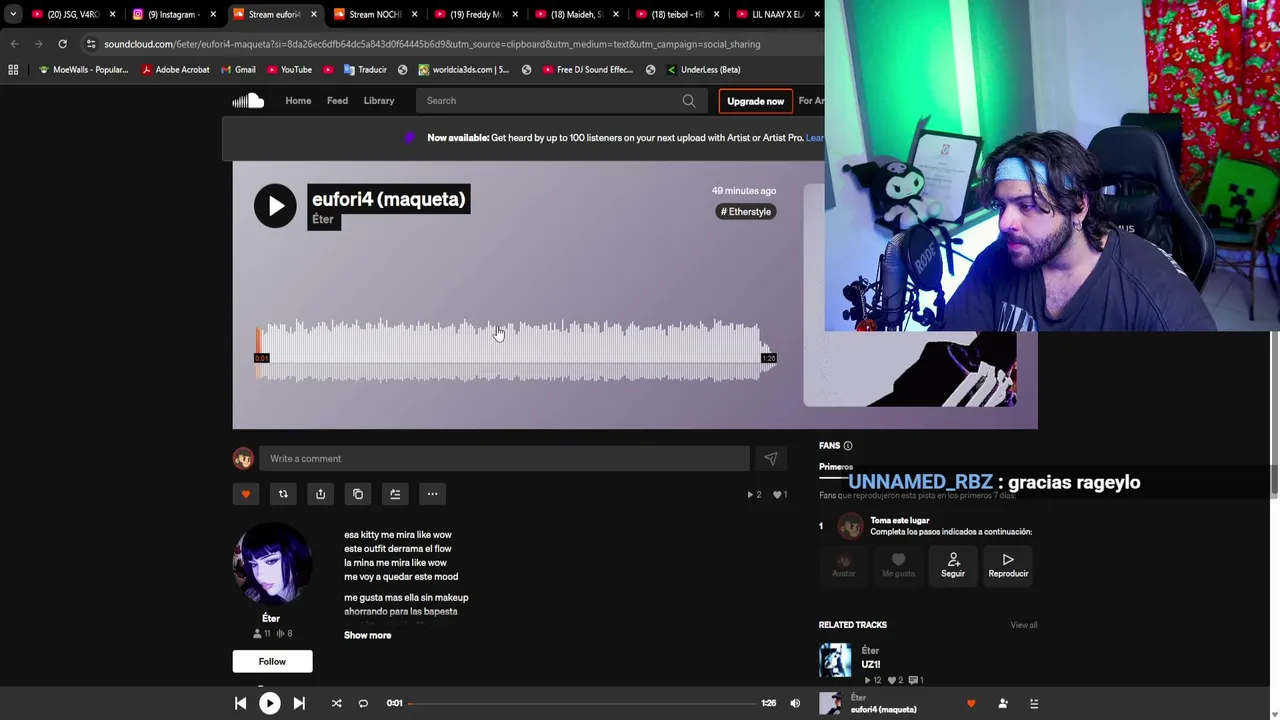Send the comment with the paper plane icon

[770, 459]
